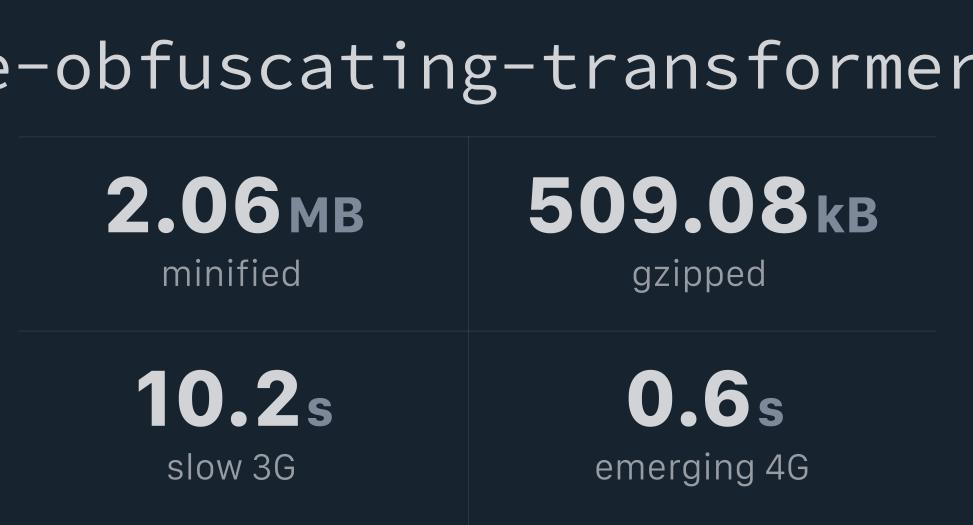The width and height of the screenshot is (973, 525).
Task: Click the divider line below package name
Action: (x=477, y=137)
